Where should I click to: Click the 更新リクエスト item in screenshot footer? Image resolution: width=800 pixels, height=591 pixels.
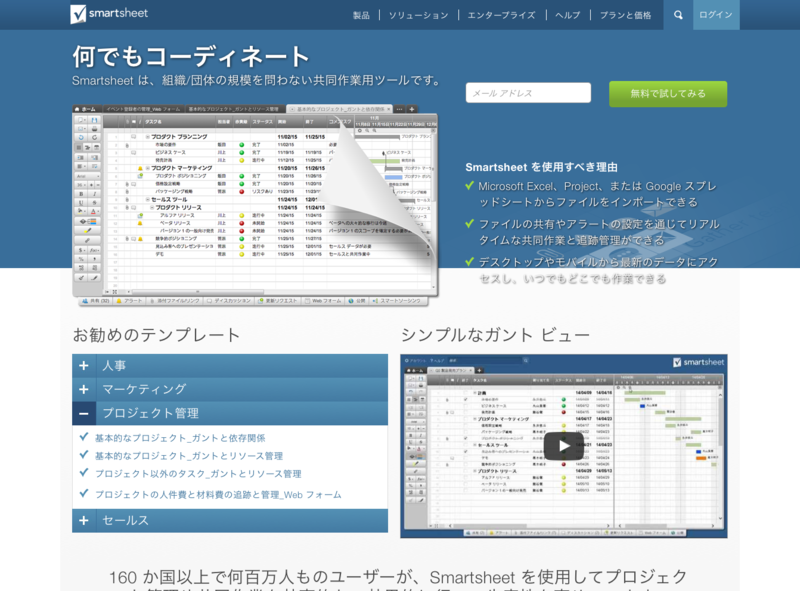click(x=278, y=301)
